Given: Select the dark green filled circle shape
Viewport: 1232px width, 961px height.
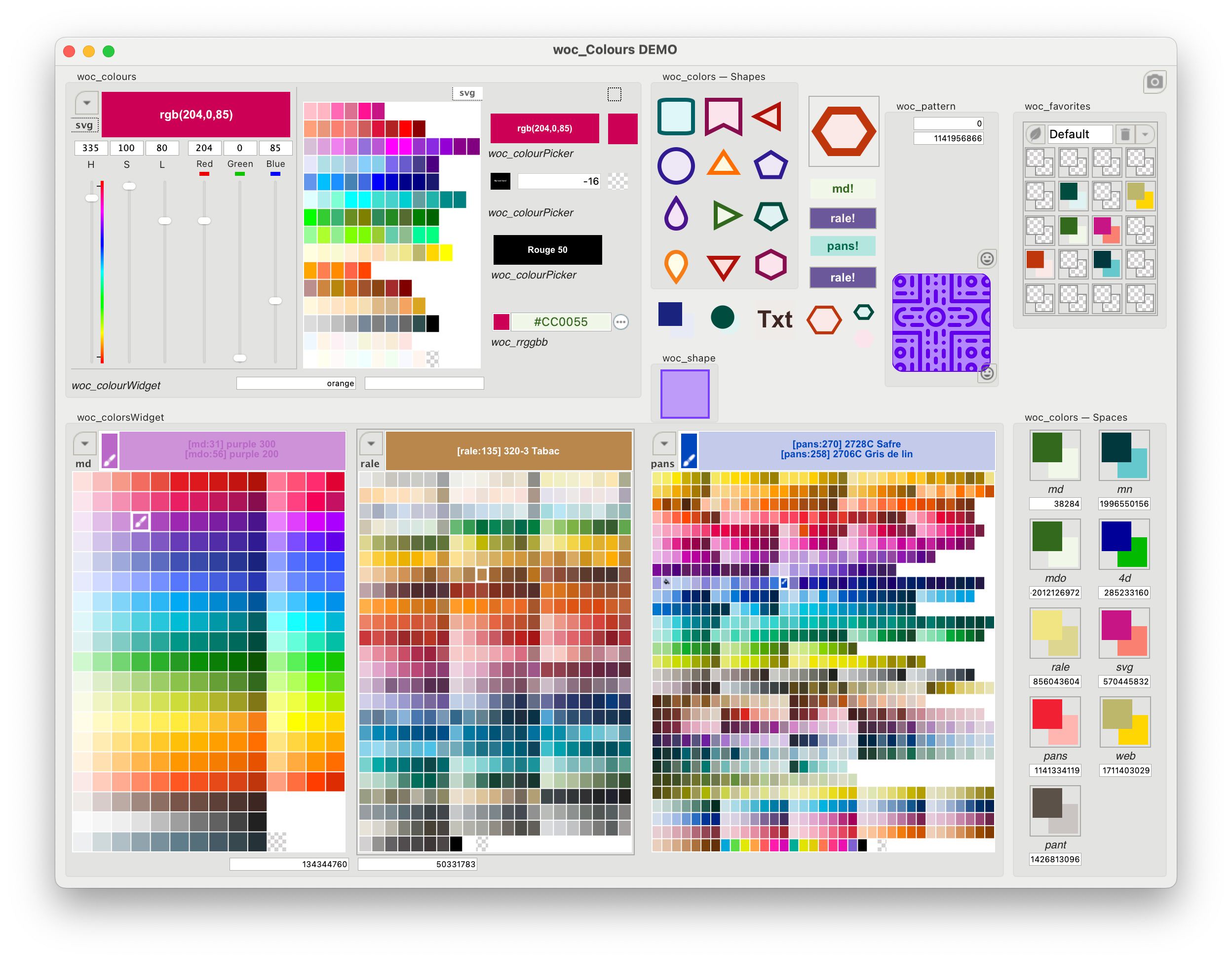Looking at the screenshot, I should click(x=722, y=317).
